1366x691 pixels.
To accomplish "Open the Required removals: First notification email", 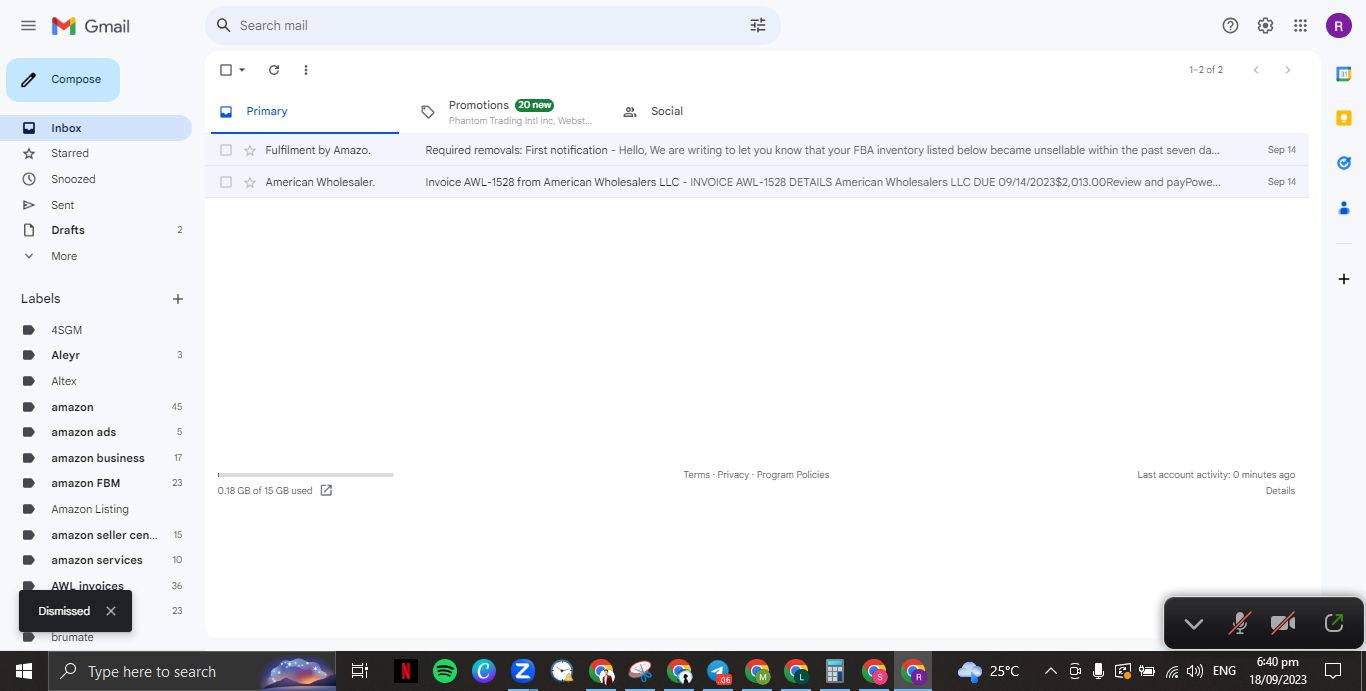I will pyautogui.click(x=757, y=150).
